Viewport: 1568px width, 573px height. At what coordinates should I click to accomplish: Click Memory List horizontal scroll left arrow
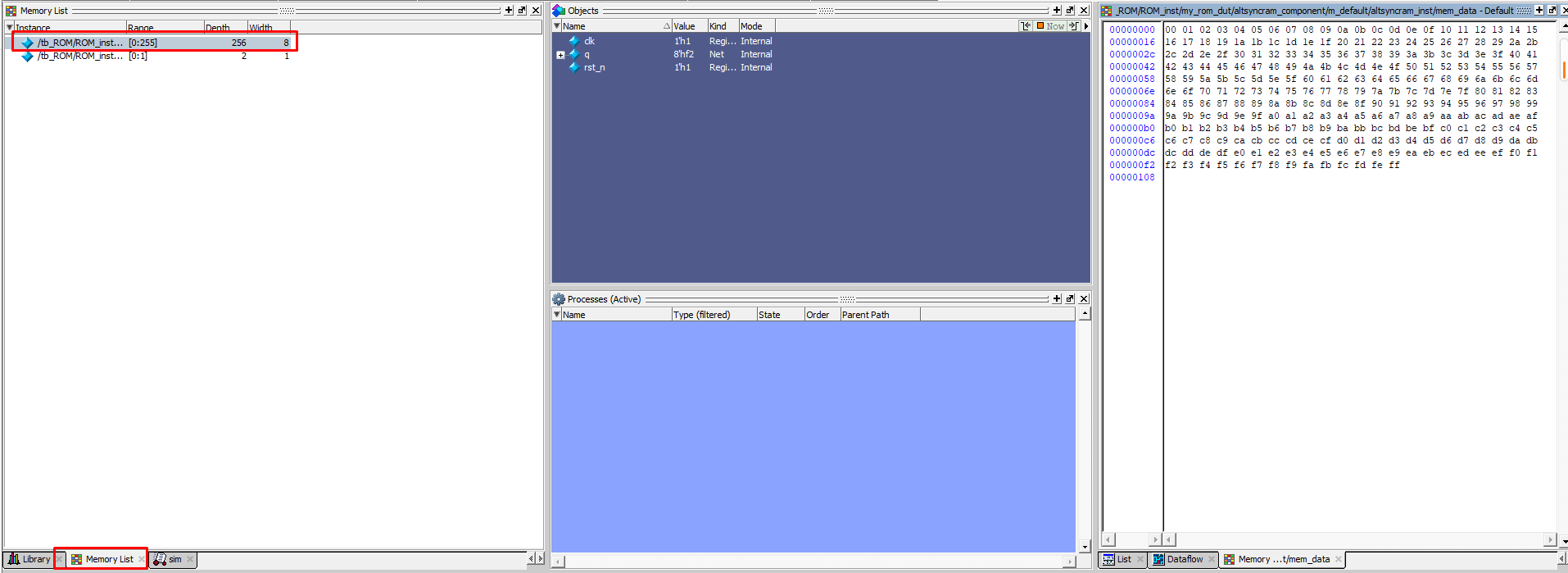(x=531, y=558)
